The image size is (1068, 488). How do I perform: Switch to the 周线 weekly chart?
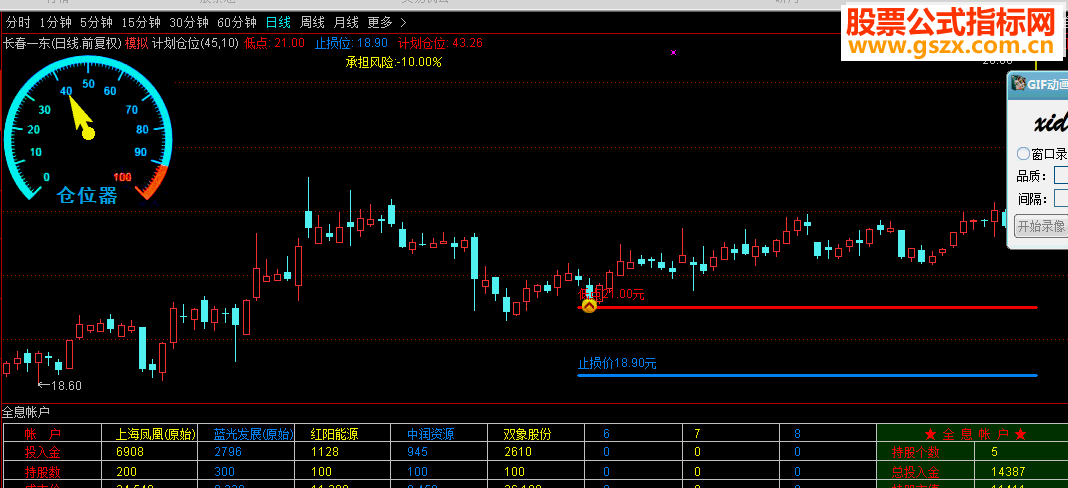(x=312, y=22)
